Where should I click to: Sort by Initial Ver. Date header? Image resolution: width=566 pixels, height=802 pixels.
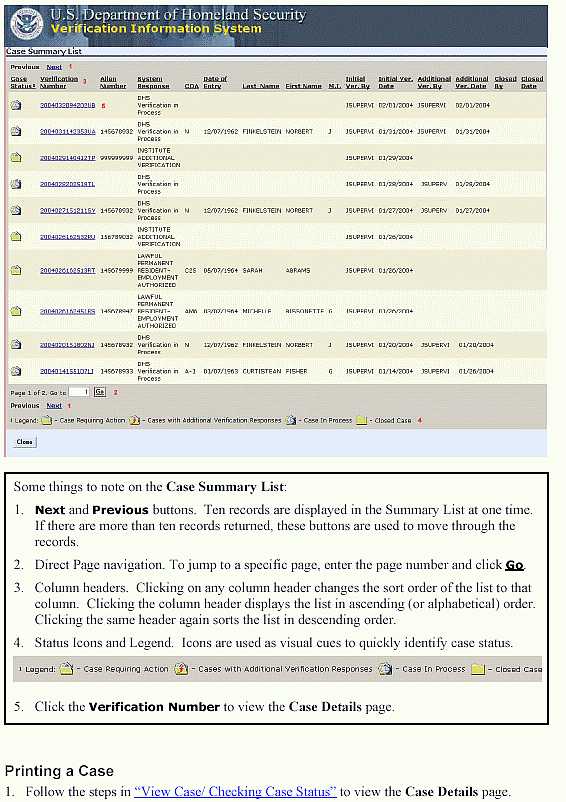coord(395,82)
